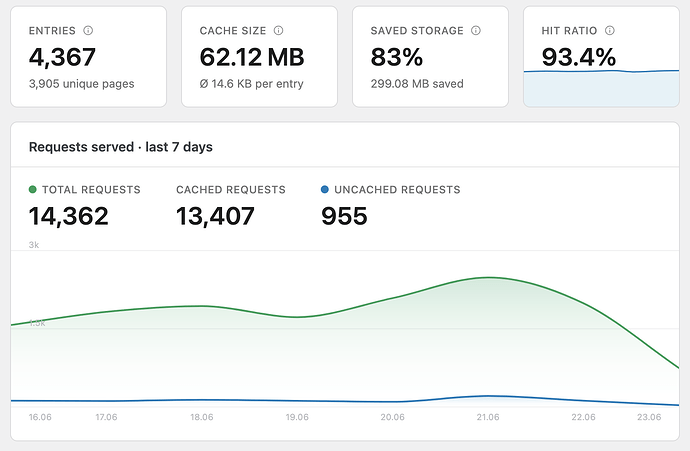Toggle the blue Uncached Requests legend dot
Screen dimensions: 690x451
point(325,190)
